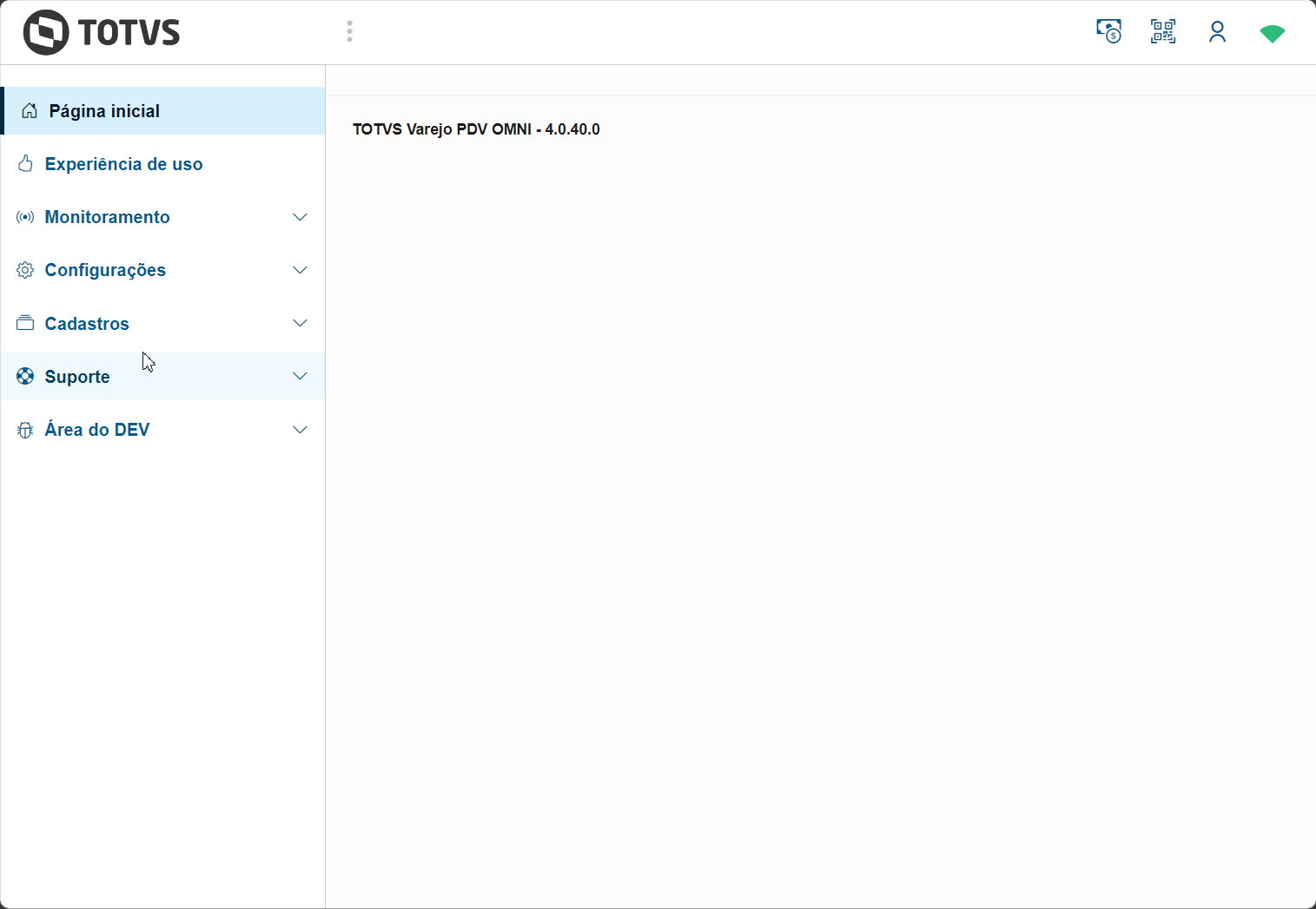Open the cash money icon in header
Screen dimensions: 1316x909
pos(1108,32)
